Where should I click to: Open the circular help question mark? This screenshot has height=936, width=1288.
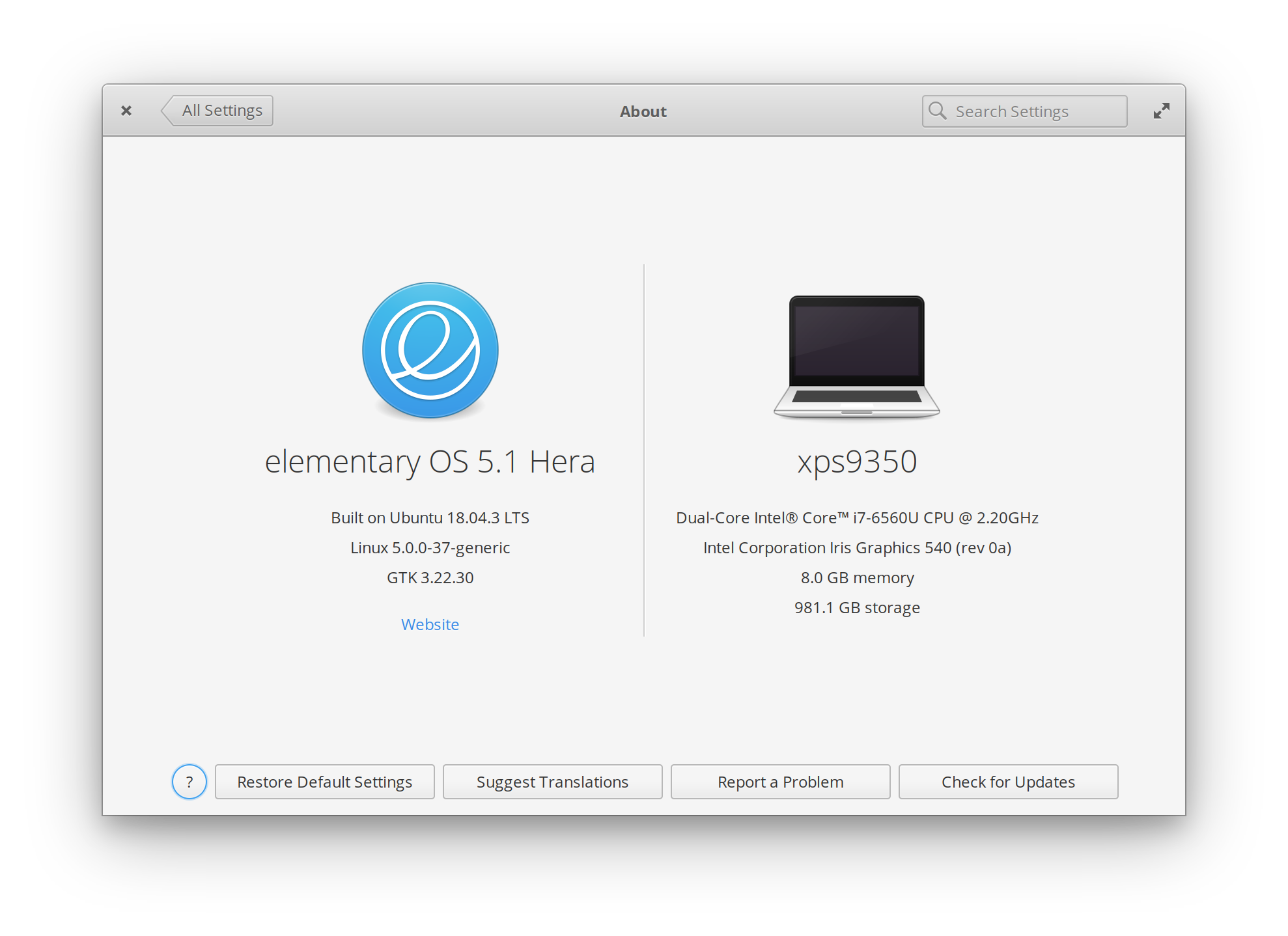point(189,781)
